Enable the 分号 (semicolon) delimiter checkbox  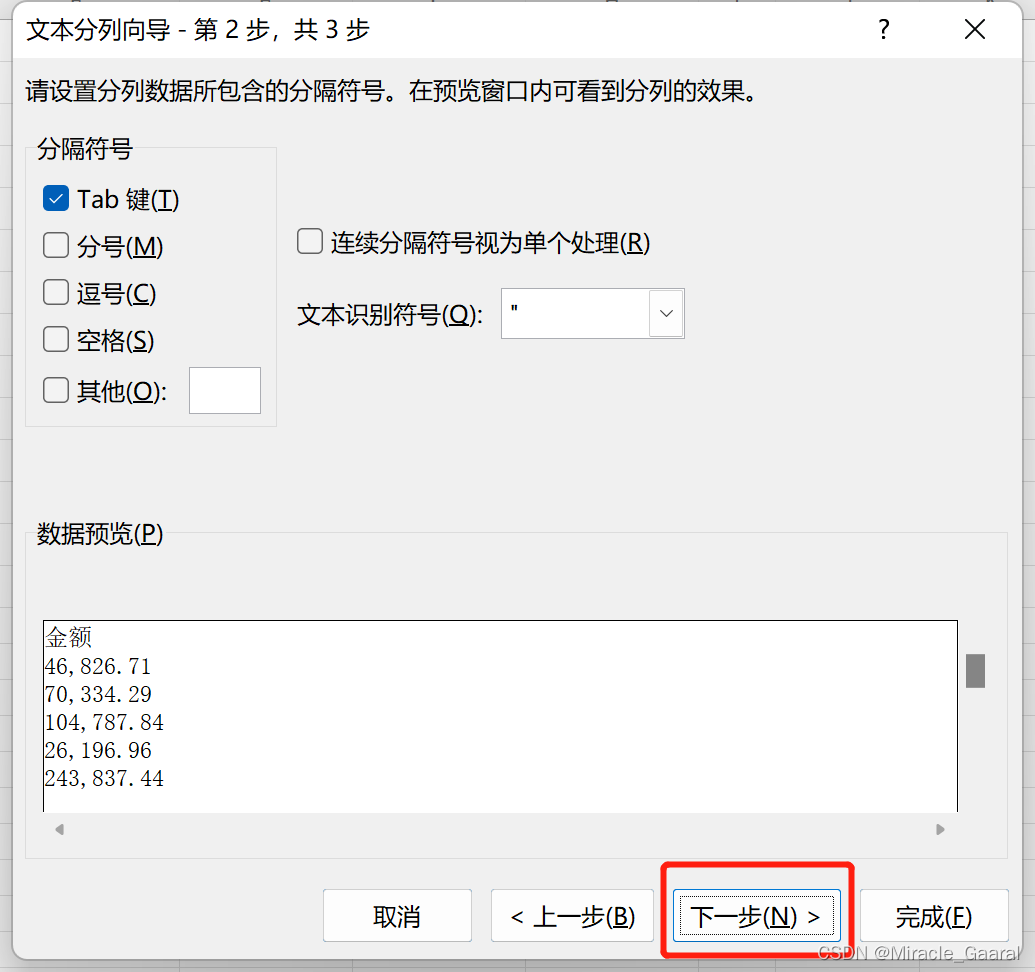tap(56, 245)
